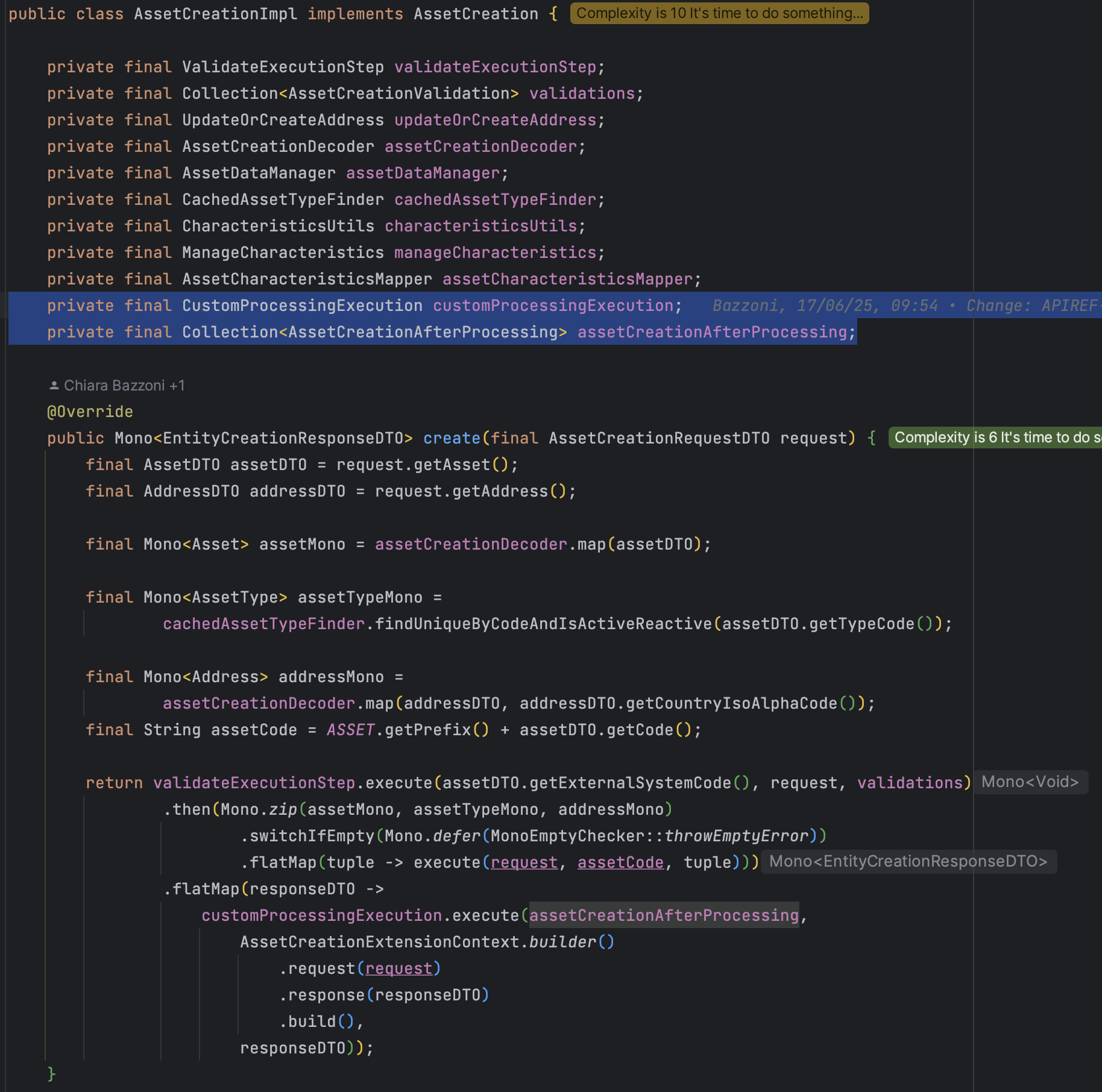Click the 'cachedAssetTypeFinder' field in its declaration

(495, 199)
